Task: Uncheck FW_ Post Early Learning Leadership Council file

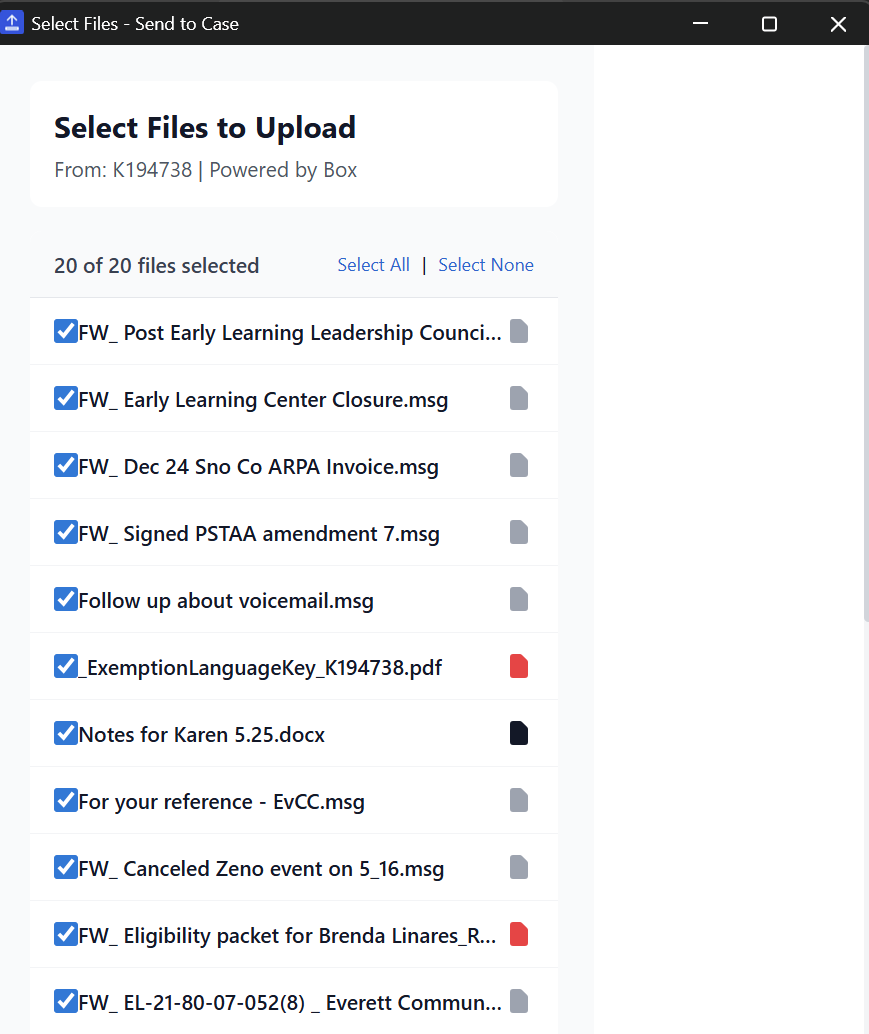Action: [x=65, y=331]
